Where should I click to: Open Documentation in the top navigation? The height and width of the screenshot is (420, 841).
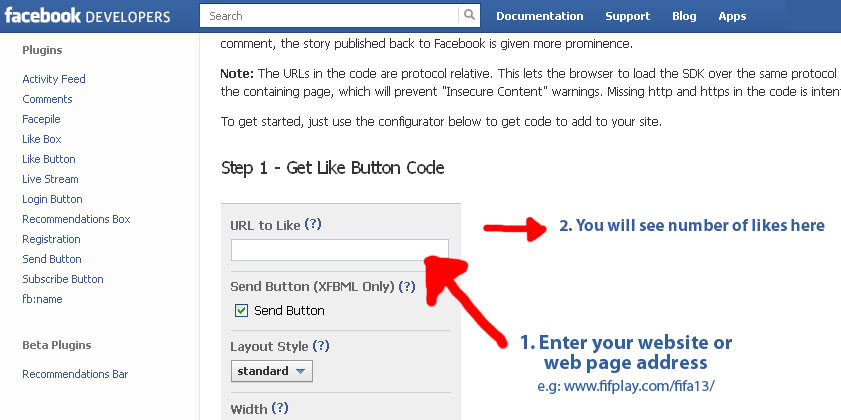tap(540, 16)
